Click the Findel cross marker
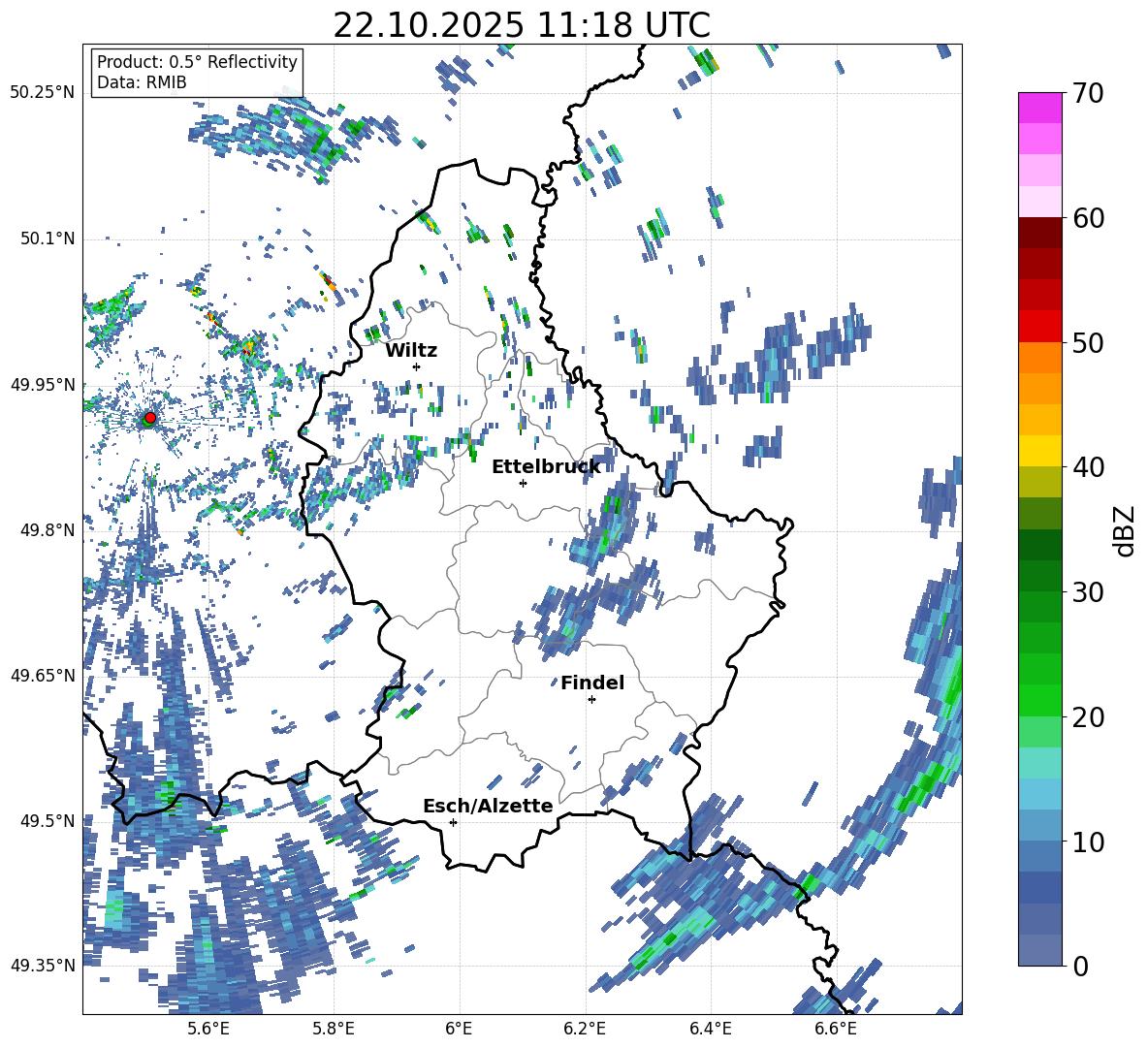The image size is (1148, 1048). point(591,700)
